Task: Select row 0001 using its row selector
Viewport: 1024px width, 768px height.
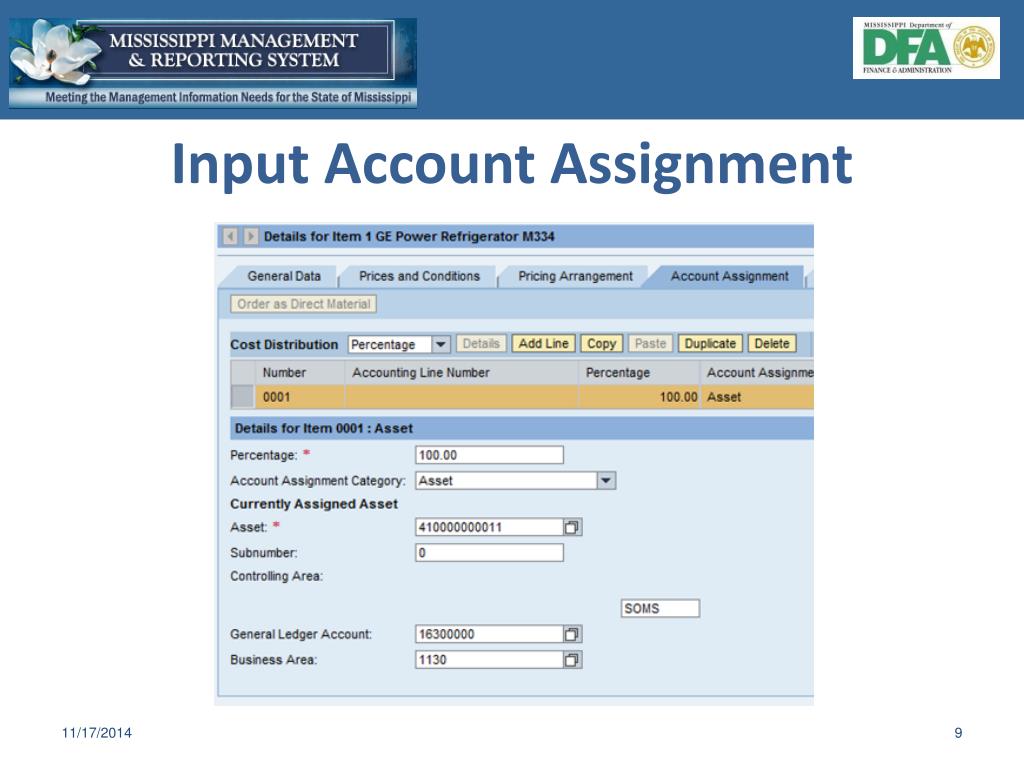Action: pyautogui.click(x=242, y=396)
